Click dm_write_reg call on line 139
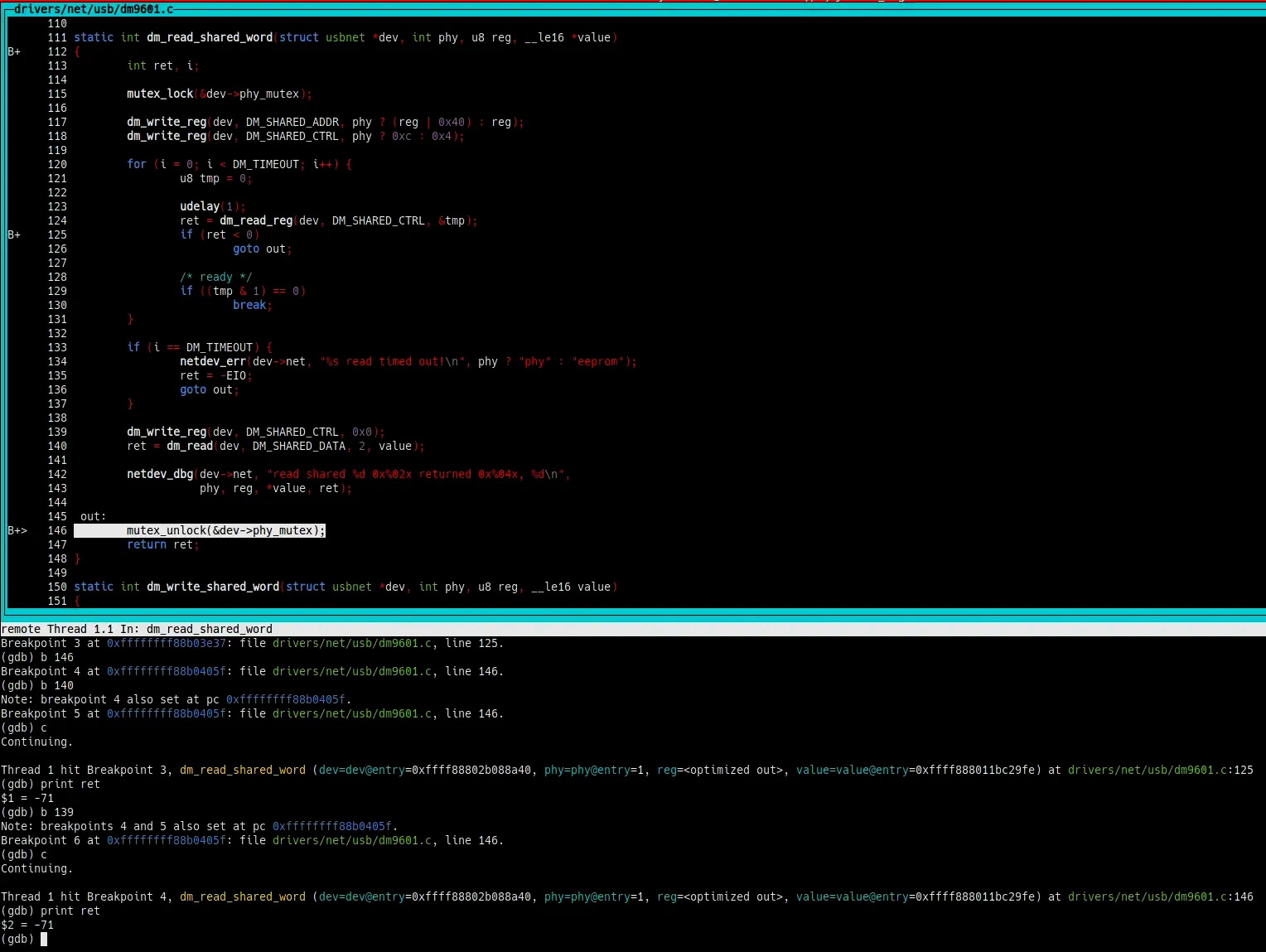The image size is (1266, 952). (x=167, y=432)
